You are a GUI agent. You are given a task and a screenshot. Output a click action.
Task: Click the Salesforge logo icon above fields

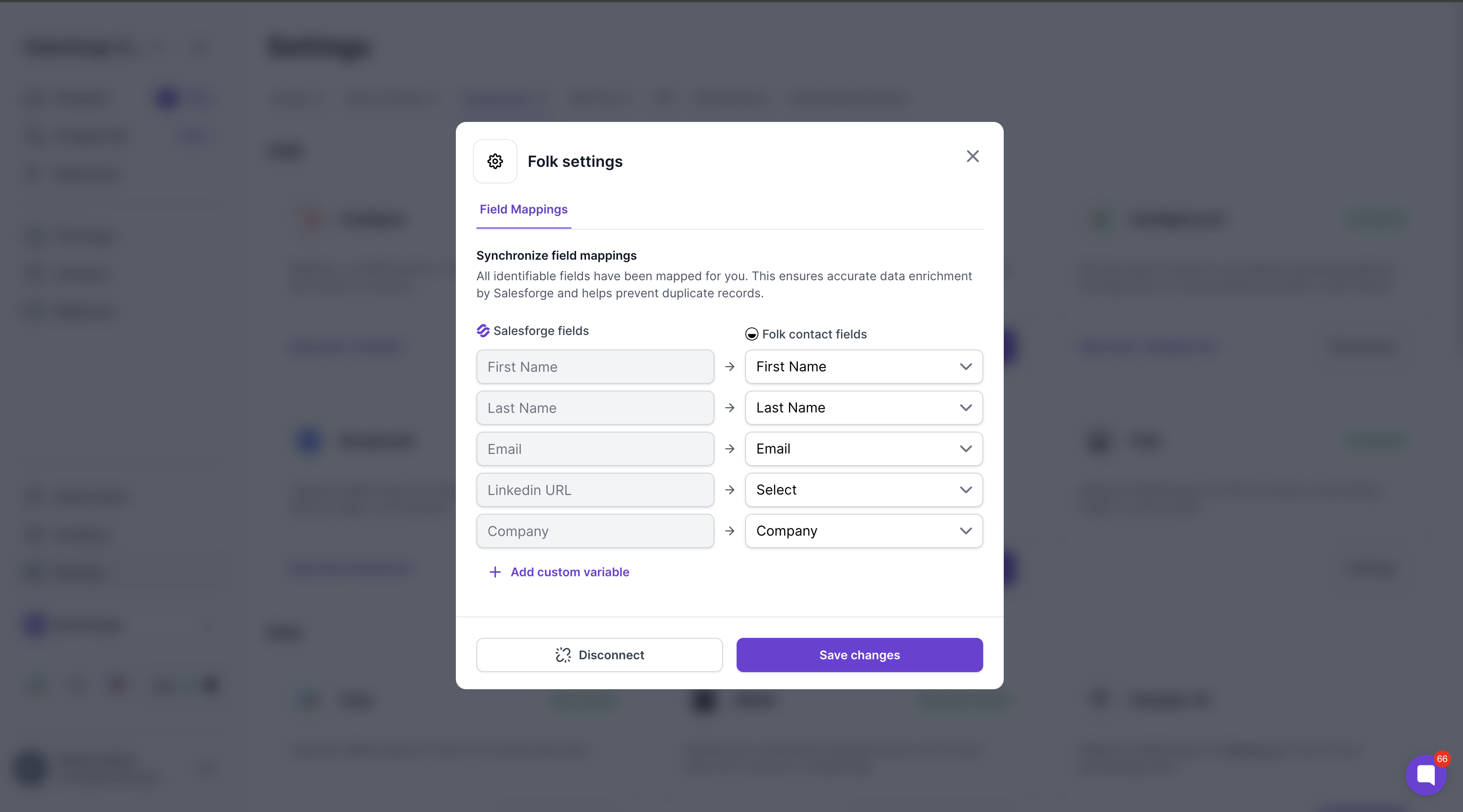click(x=483, y=330)
